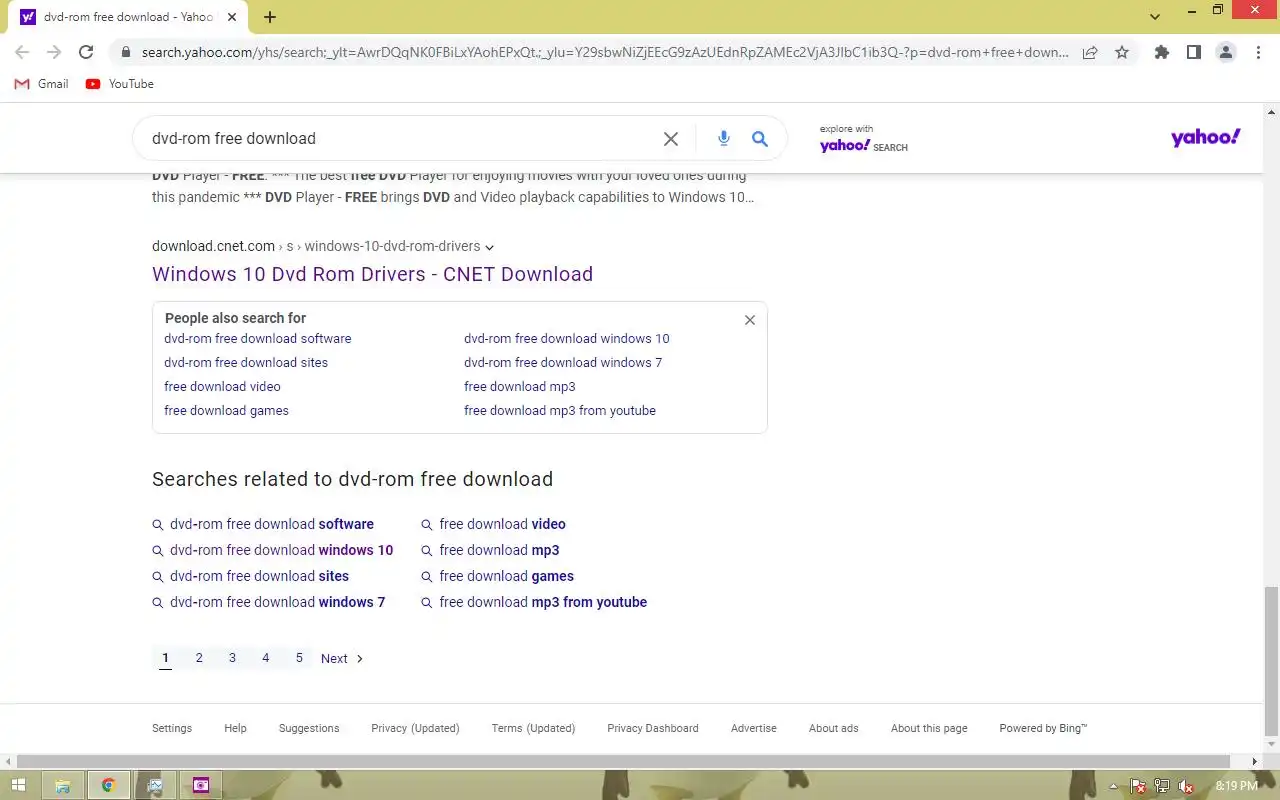This screenshot has width=1280, height=800.
Task: Open the Chrome three-dot menu
Action: [x=1258, y=52]
